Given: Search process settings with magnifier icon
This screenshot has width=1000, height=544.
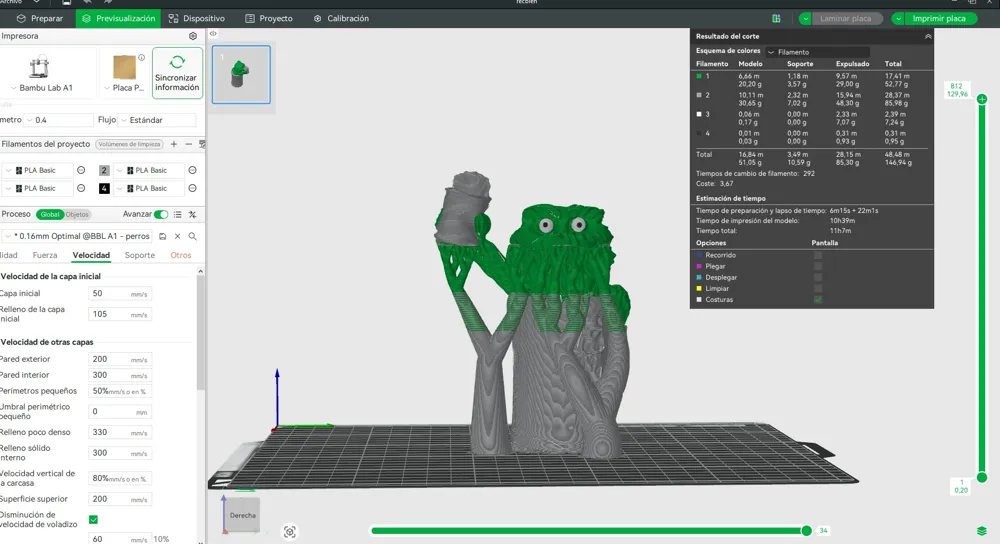Looking at the screenshot, I should [x=193, y=237].
